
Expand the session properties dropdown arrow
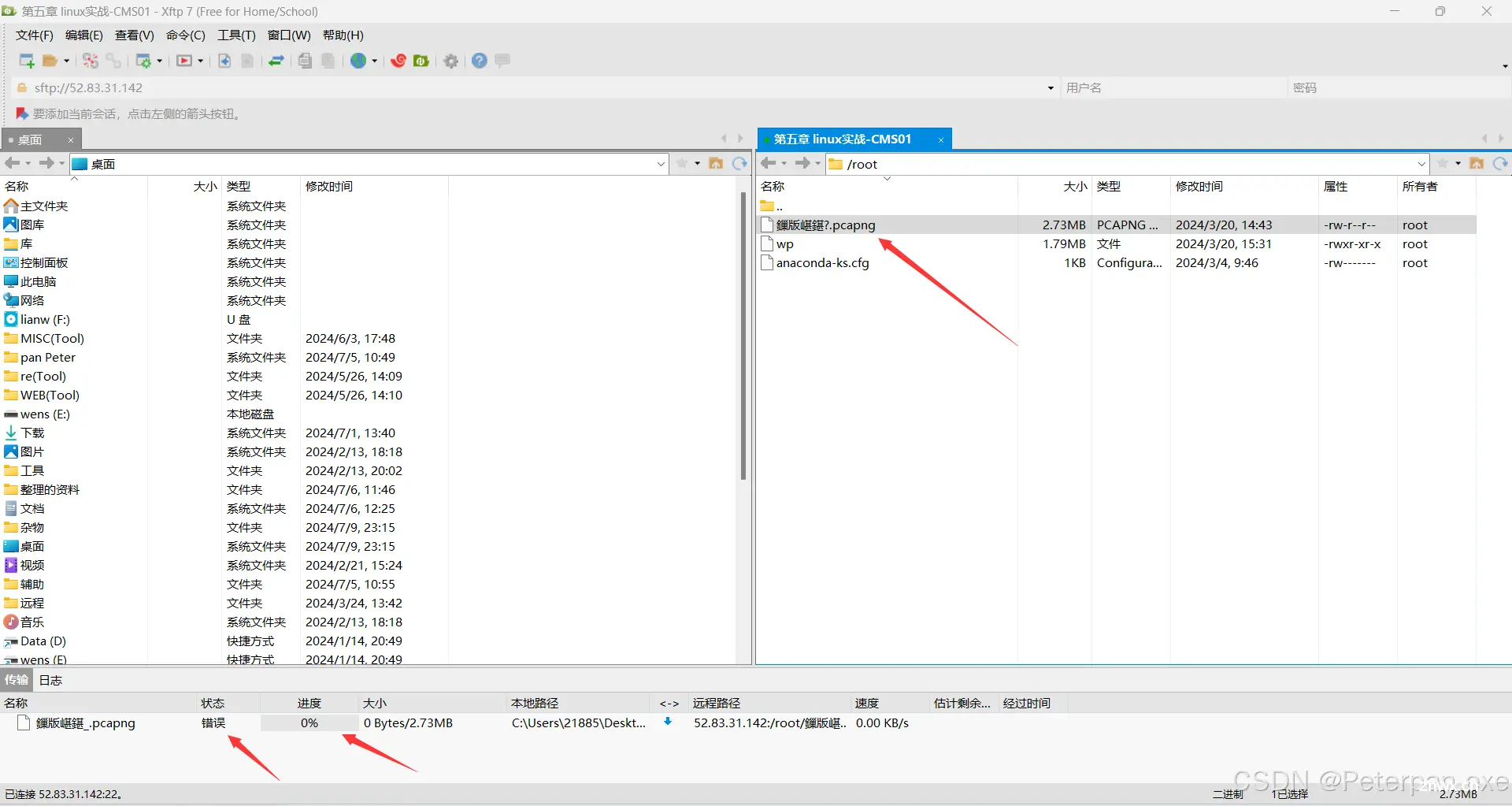pos(160,61)
